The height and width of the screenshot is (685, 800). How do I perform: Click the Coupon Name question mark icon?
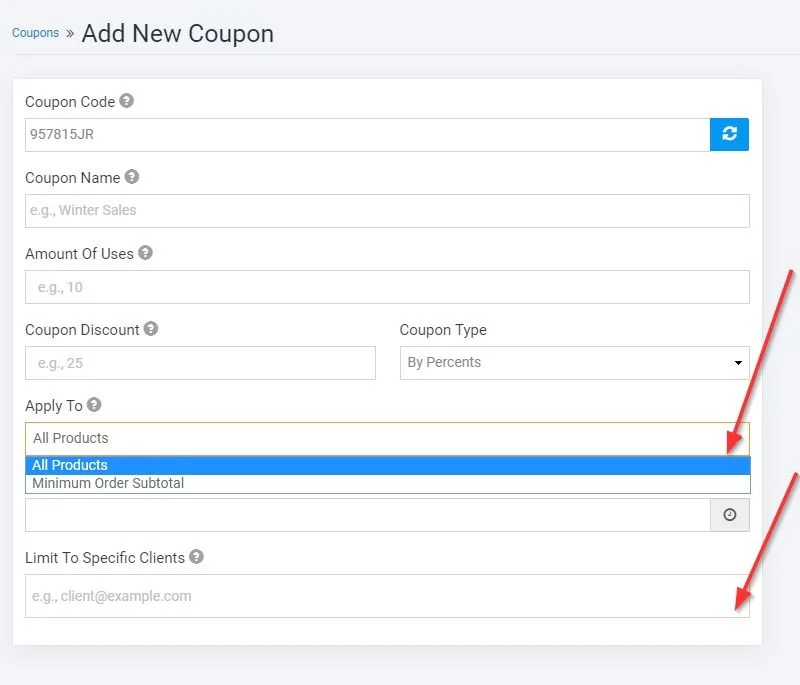[x=132, y=177]
